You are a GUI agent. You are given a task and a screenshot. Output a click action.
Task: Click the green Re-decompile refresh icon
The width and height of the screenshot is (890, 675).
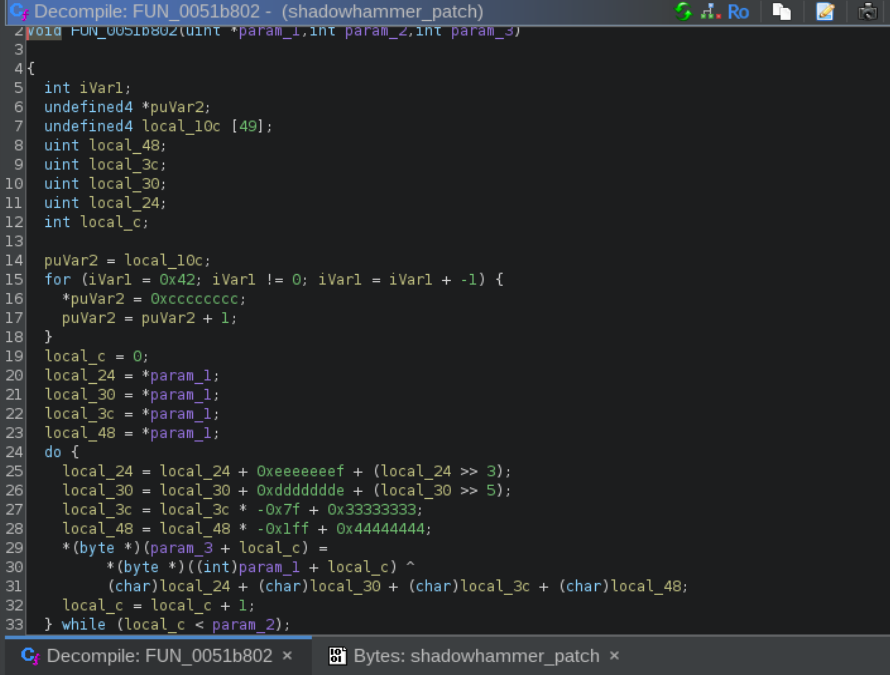[x=683, y=11]
